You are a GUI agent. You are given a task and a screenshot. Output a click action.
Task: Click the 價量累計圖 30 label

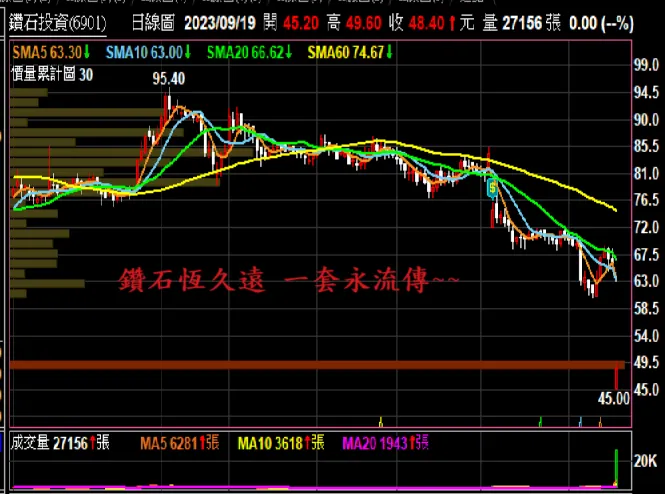coord(52,75)
